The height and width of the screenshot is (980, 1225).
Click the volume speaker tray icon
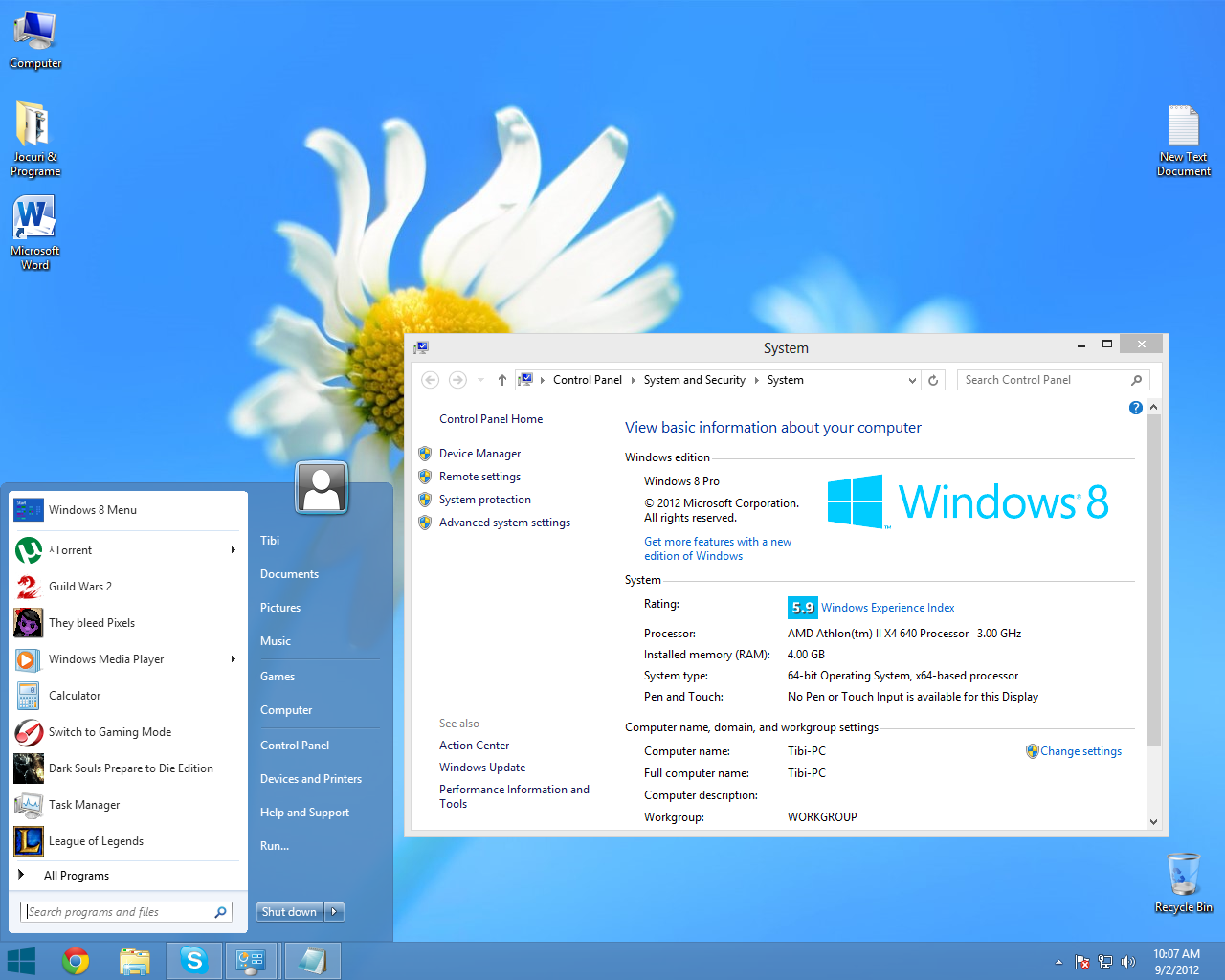point(1128,962)
